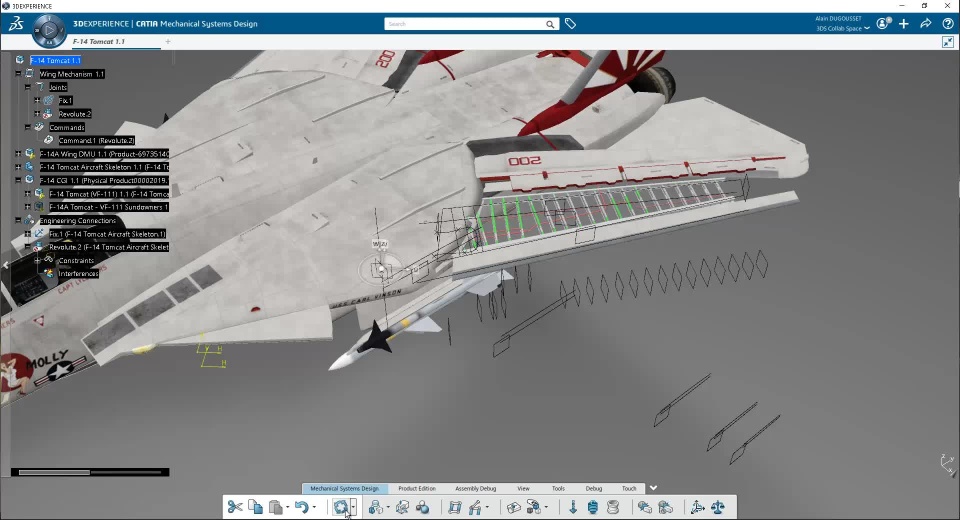The width and height of the screenshot is (960, 520).
Task: Open the 3DS Compass play button
Action: 49,29
